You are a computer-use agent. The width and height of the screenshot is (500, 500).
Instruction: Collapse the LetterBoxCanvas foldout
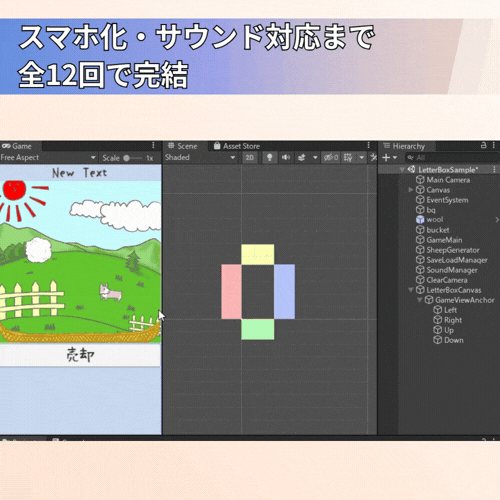coord(411,290)
